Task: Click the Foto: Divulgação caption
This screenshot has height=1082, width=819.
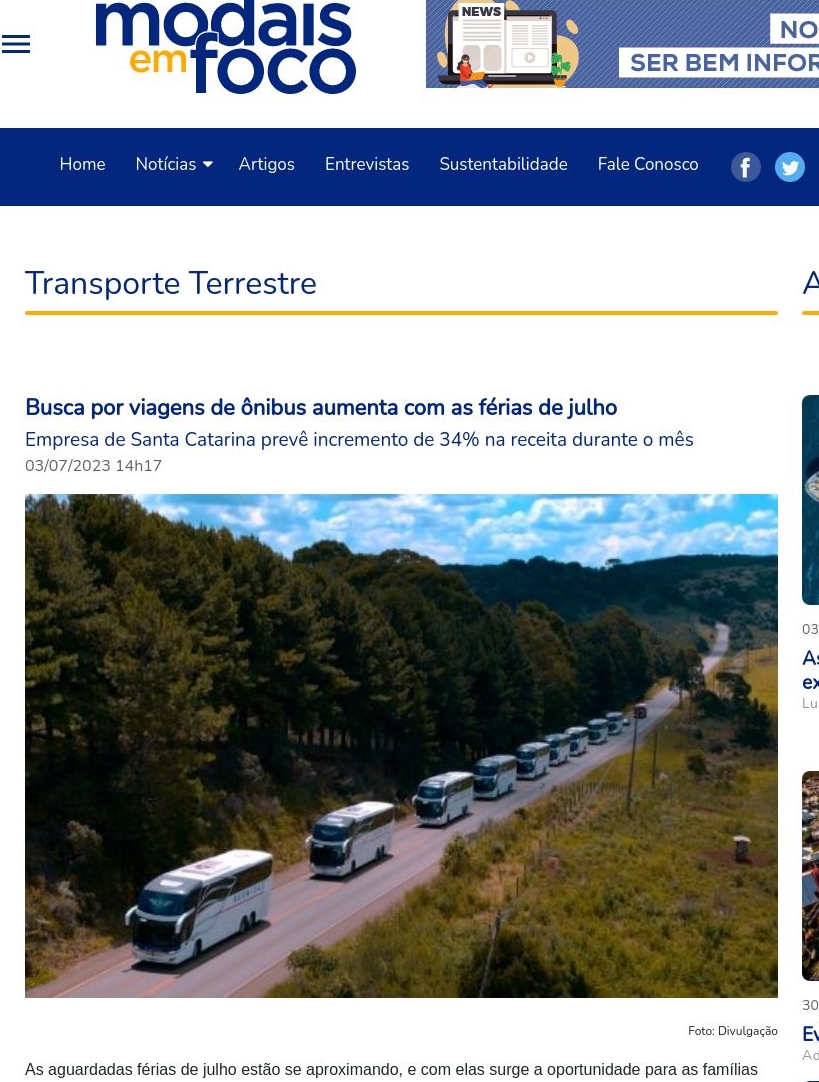Action: tap(732, 1031)
